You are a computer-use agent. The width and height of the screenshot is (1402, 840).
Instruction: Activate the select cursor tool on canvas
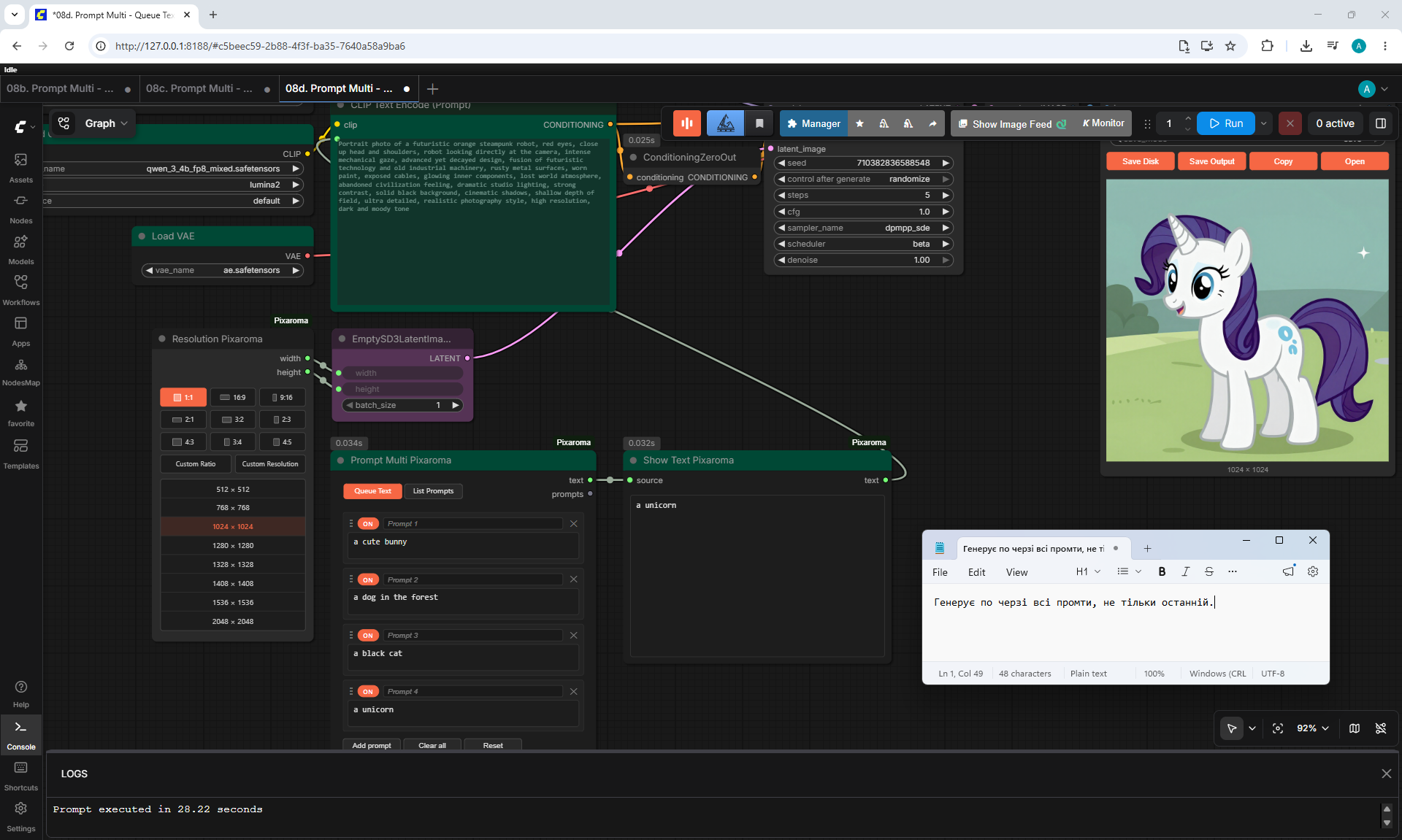1232,728
